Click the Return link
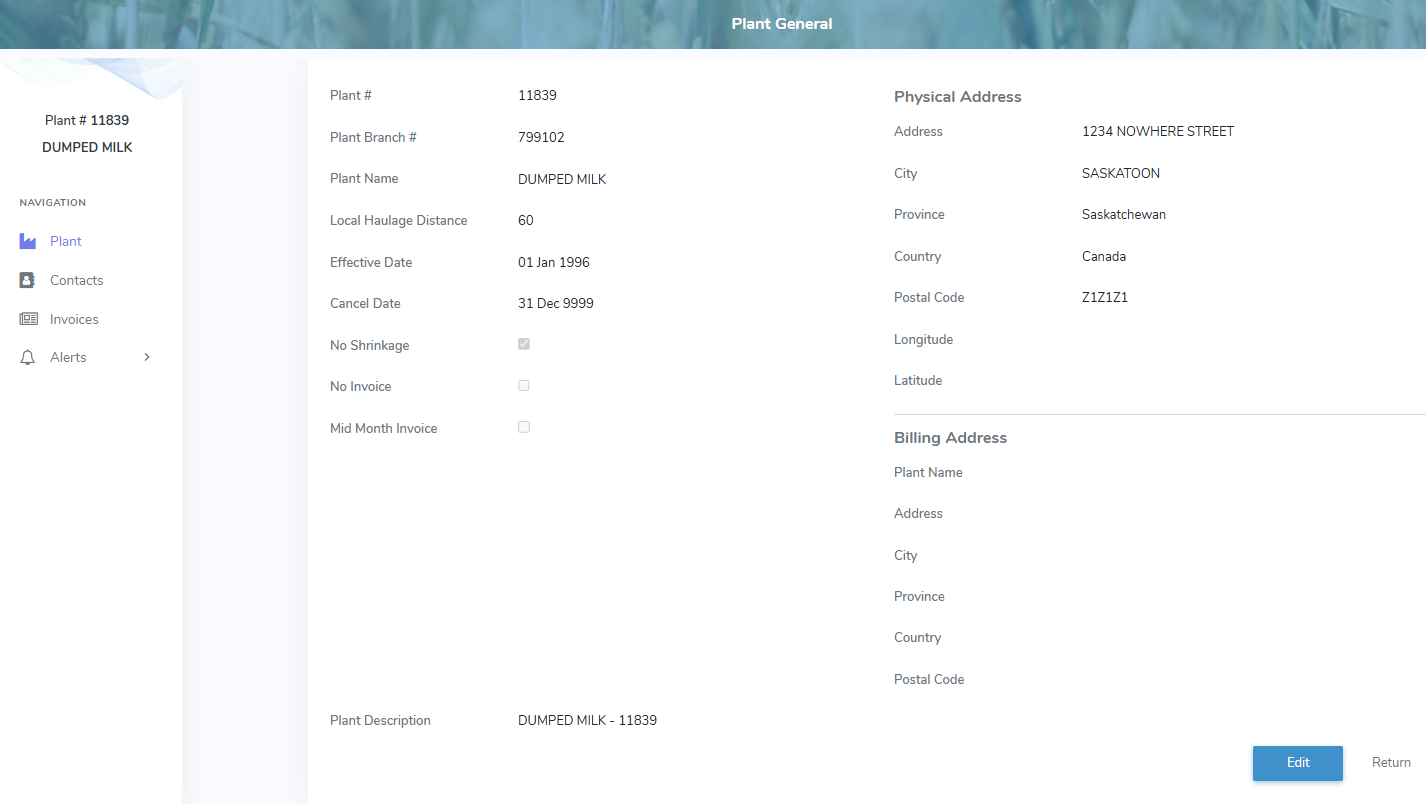The width and height of the screenshot is (1426, 804). click(x=1391, y=762)
